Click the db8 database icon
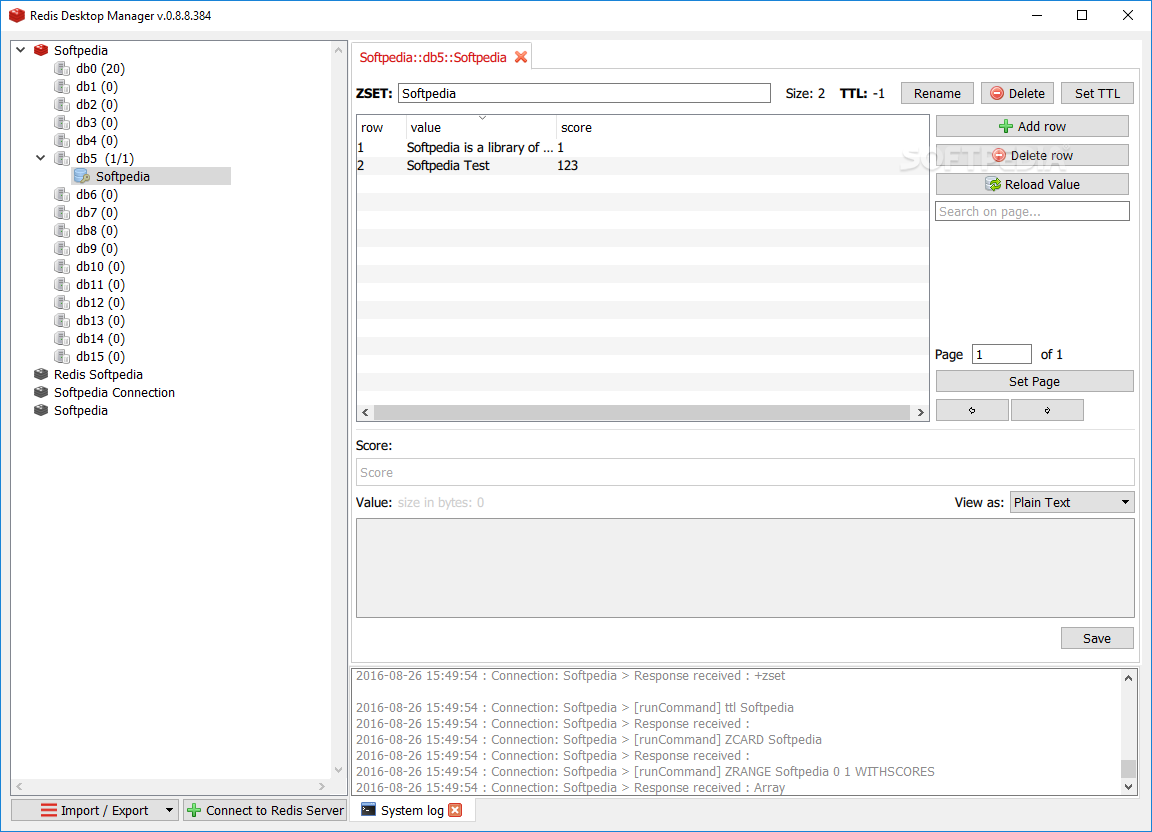This screenshot has height=832, width=1152. click(62, 230)
